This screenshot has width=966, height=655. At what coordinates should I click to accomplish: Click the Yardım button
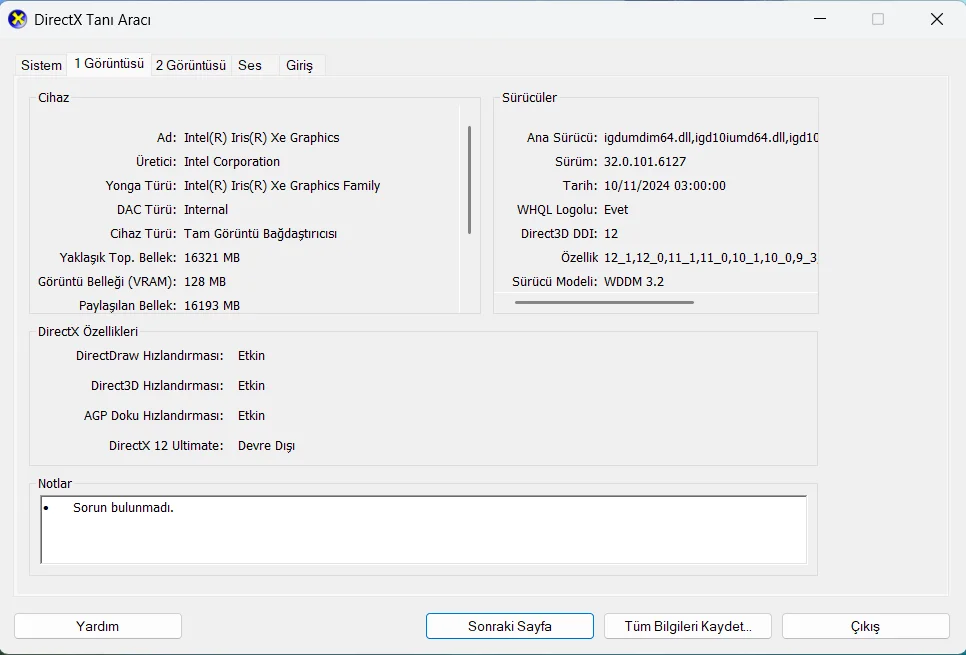pos(97,626)
